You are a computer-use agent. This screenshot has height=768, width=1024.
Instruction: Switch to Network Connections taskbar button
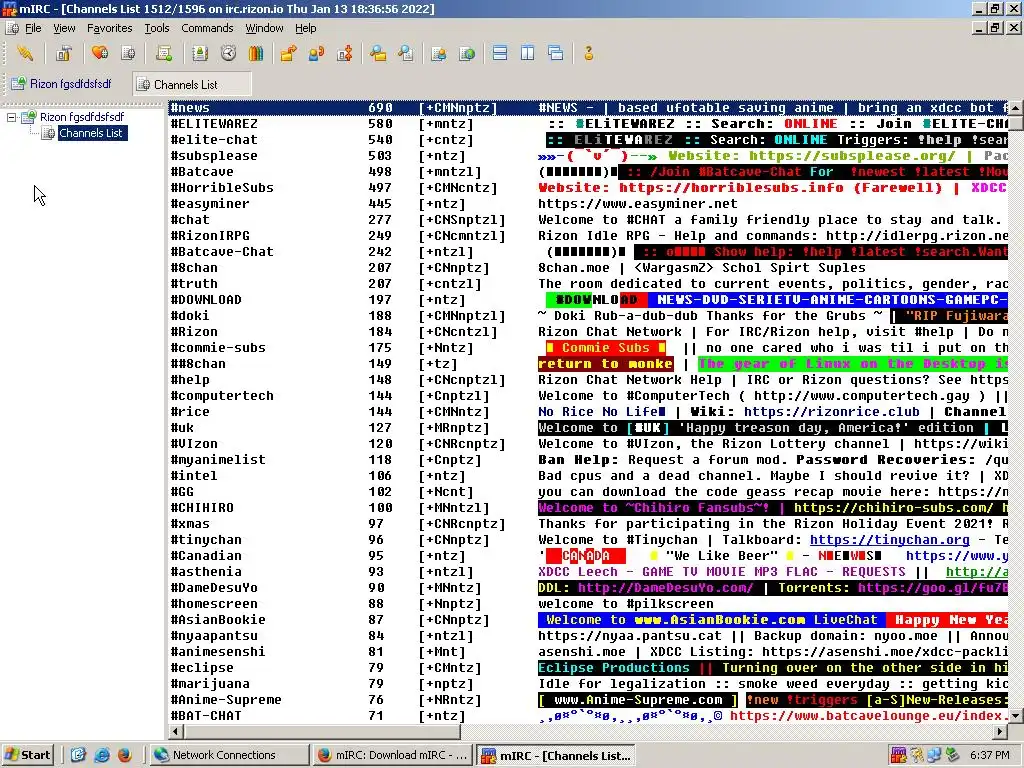(x=229, y=755)
